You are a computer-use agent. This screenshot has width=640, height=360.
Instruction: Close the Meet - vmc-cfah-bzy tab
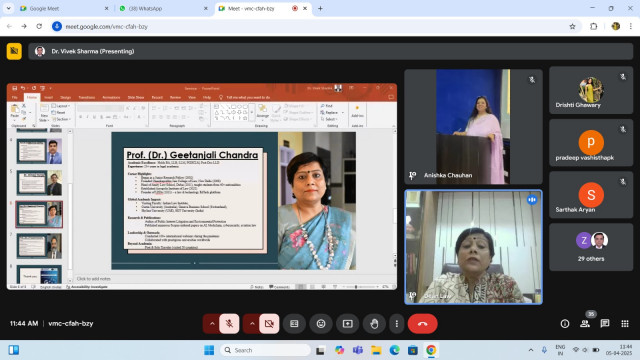pos(305,8)
